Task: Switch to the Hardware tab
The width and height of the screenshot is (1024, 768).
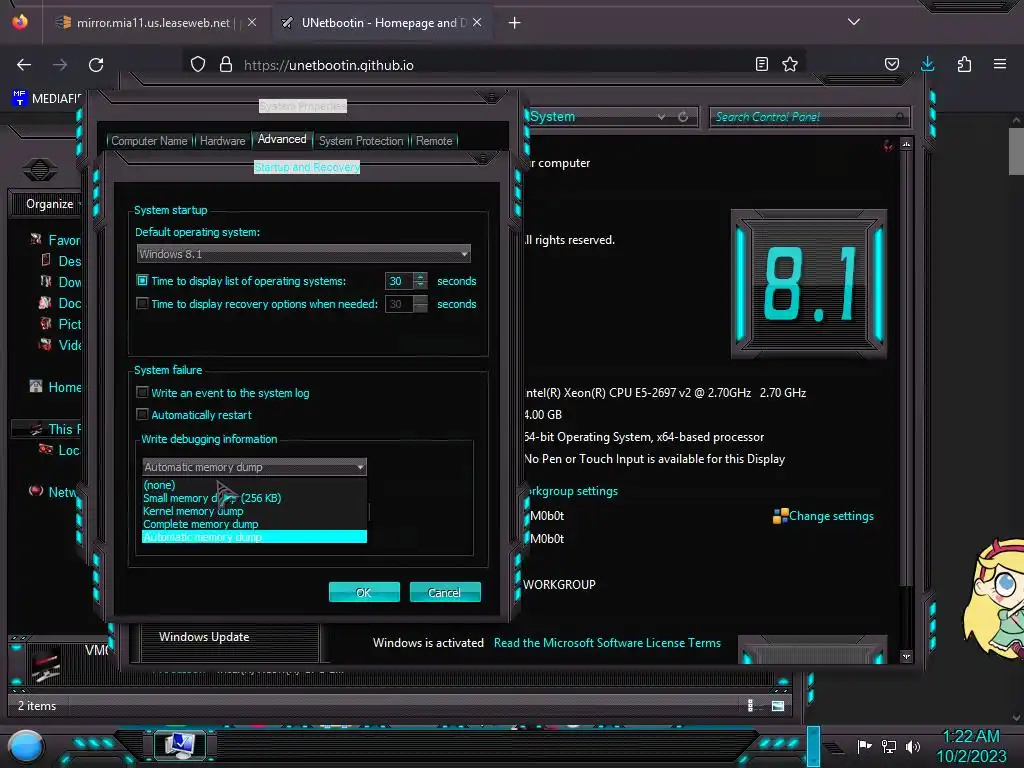Action: [x=222, y=141]
